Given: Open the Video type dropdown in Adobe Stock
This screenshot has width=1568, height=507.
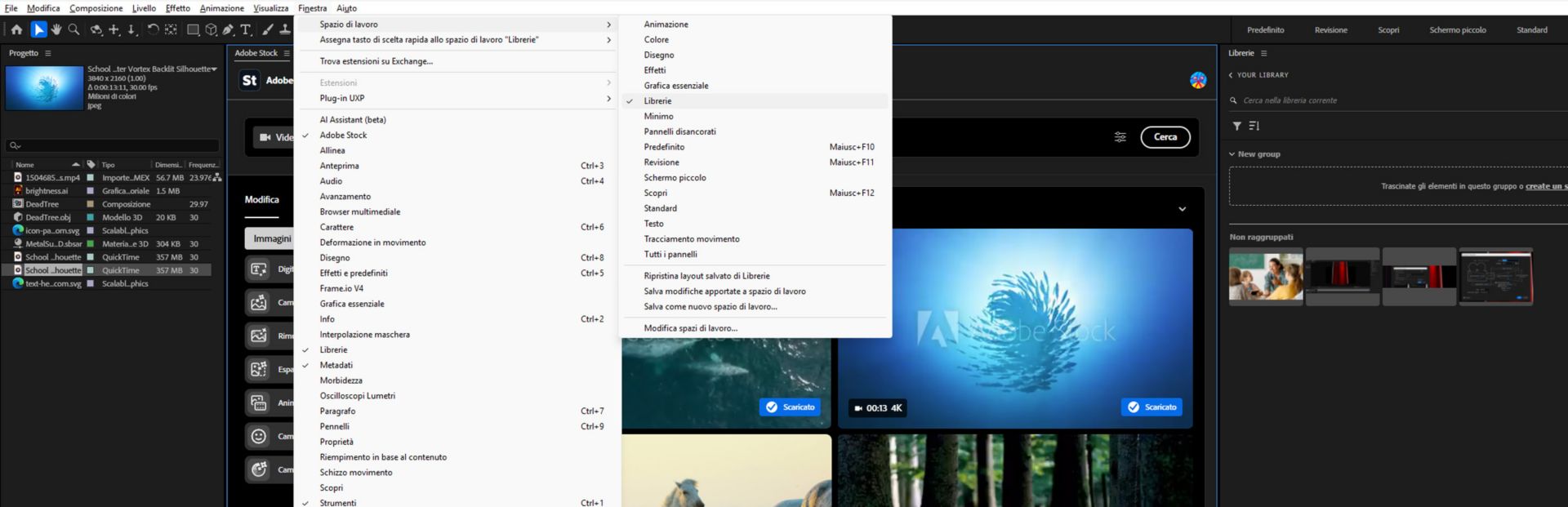Looking at the screenshot, I should pos(274,137).
